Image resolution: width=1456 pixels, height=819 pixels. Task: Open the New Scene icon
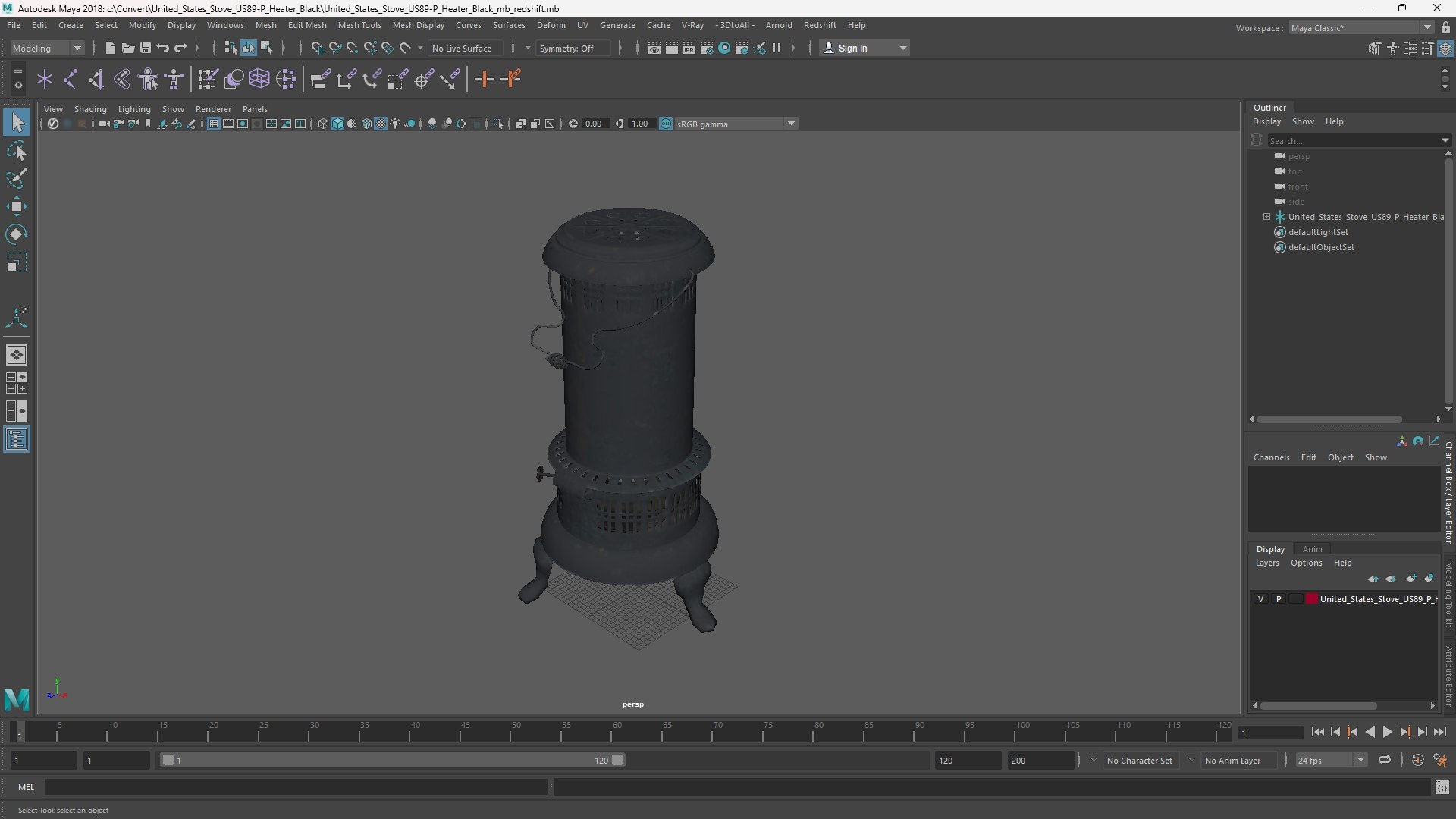[111, 48]
